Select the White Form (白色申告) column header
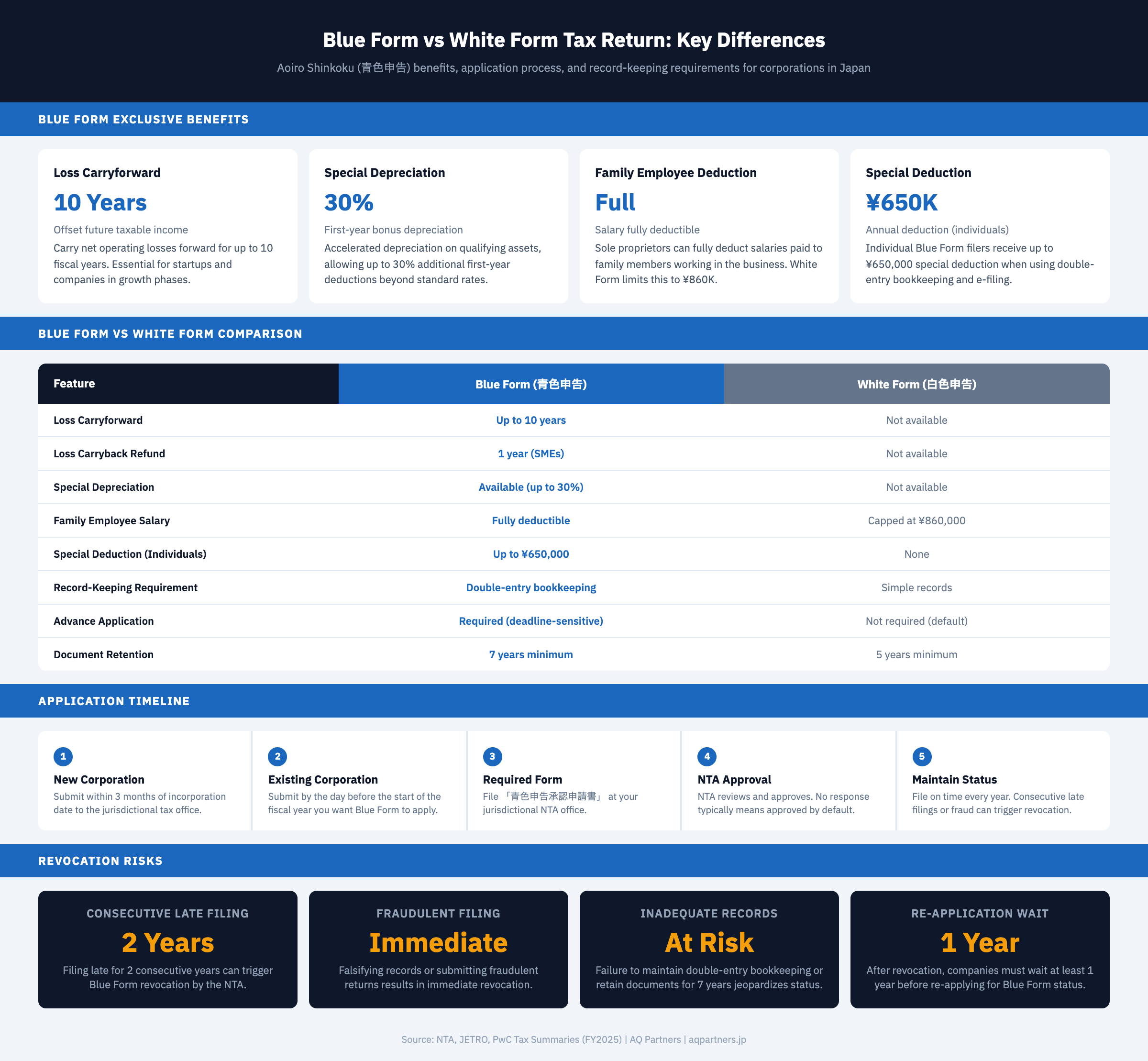 click(916, 384)
